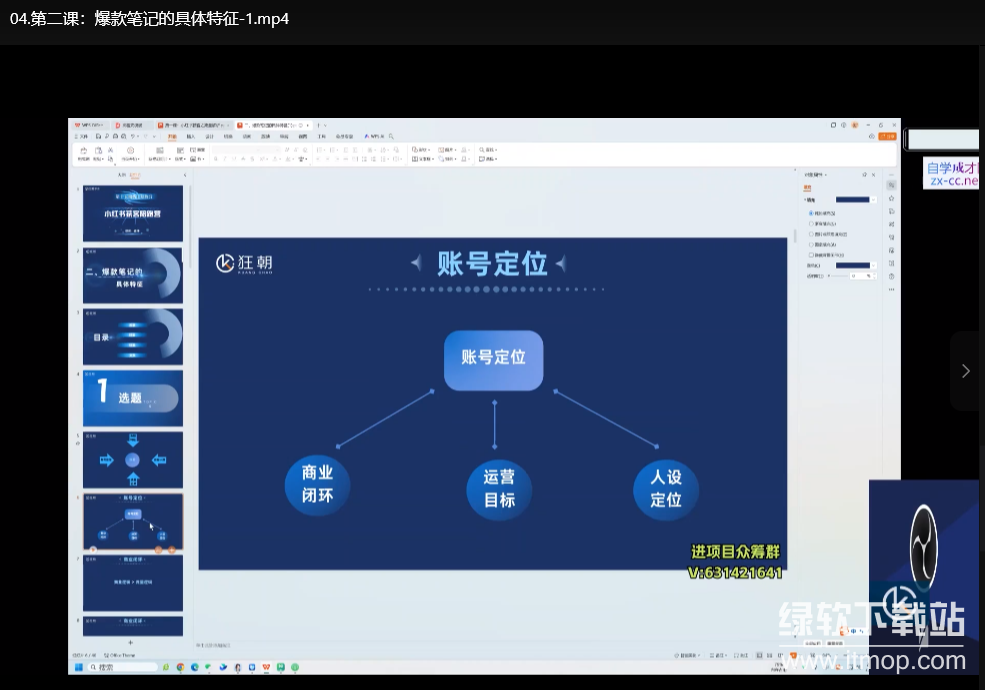Click the add slide plus button
Viewport: 985px width, 690px height.
(x=130, y=642)
